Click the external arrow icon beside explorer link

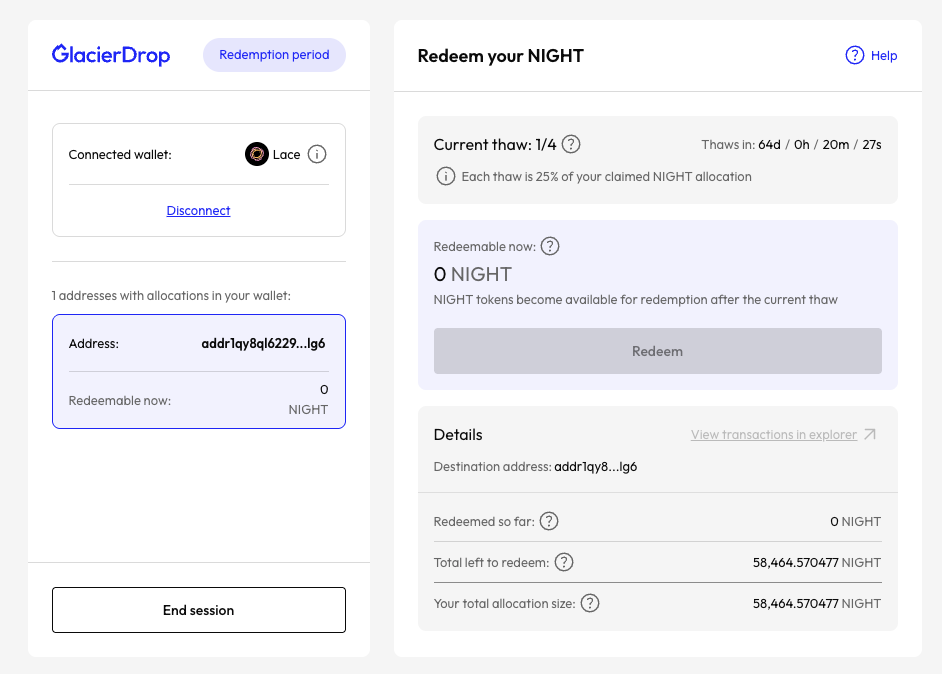click(x=870, y=435)
